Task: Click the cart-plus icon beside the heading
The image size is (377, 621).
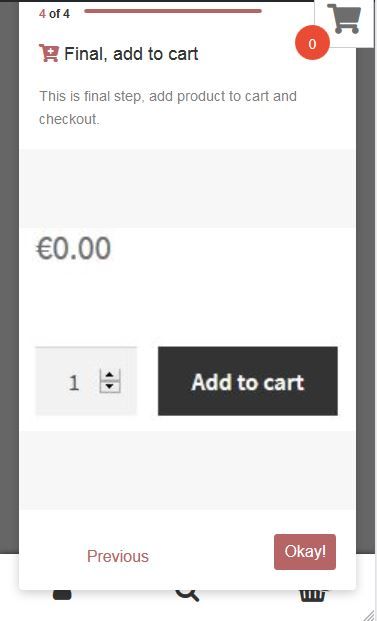Action: (49, 53)
